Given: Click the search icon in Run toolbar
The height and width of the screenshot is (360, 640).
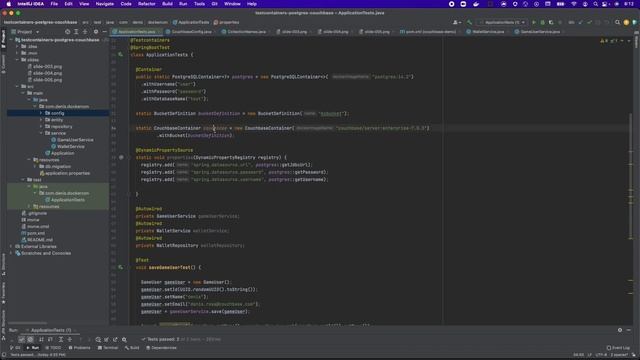Looking at the screenshot, I should (x=124, y=339).
